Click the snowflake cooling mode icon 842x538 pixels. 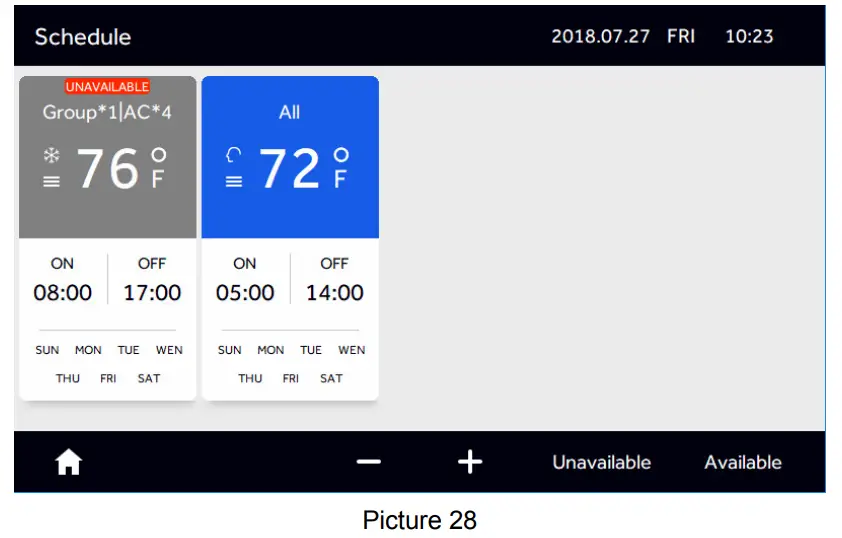51,155
